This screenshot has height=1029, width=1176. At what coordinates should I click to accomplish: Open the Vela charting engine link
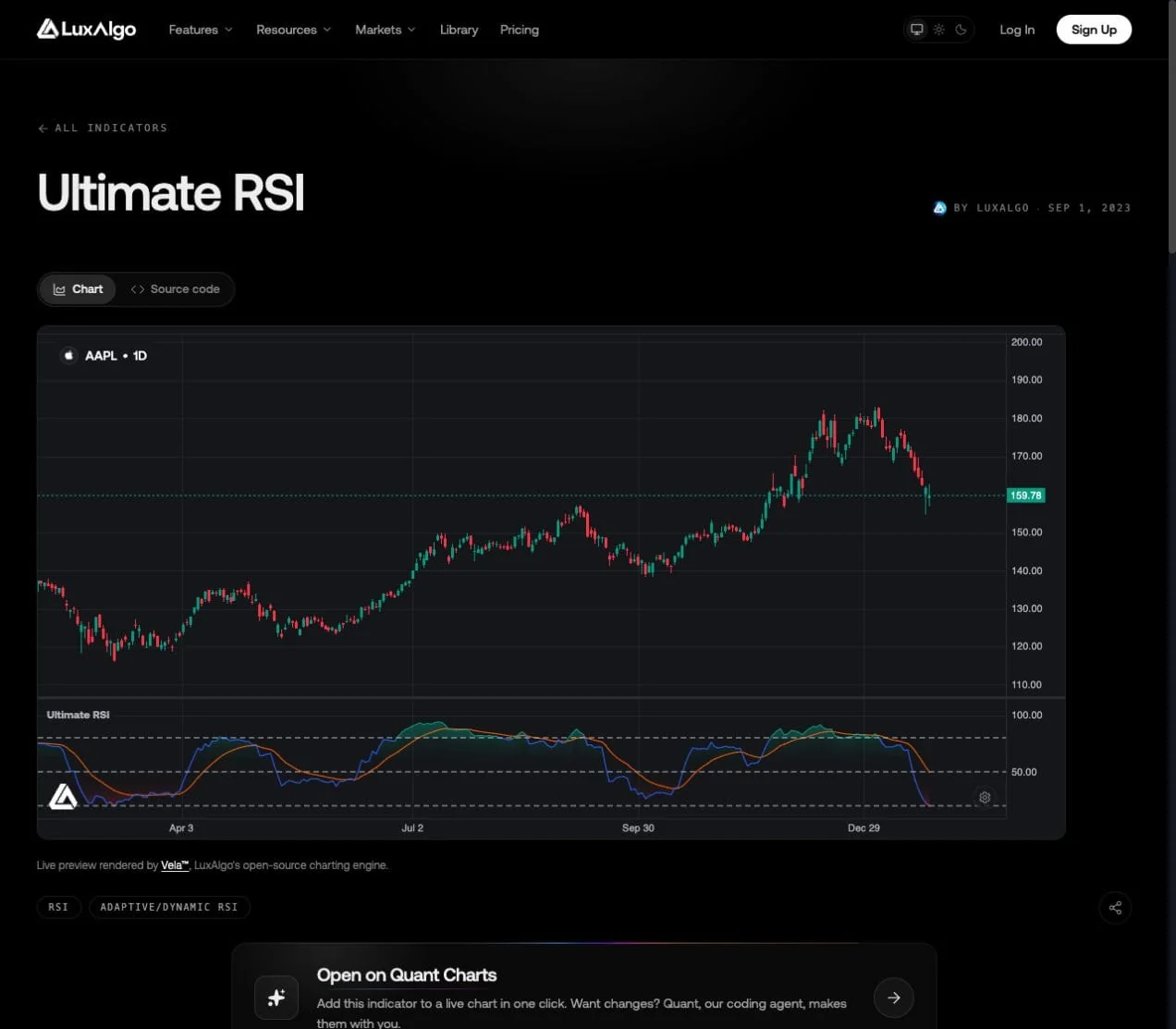(x=175, y=865)
